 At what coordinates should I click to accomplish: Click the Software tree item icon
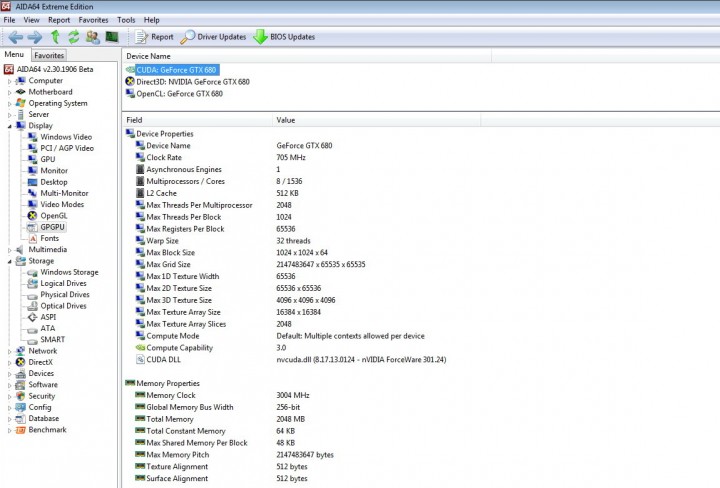coord(20,385)
